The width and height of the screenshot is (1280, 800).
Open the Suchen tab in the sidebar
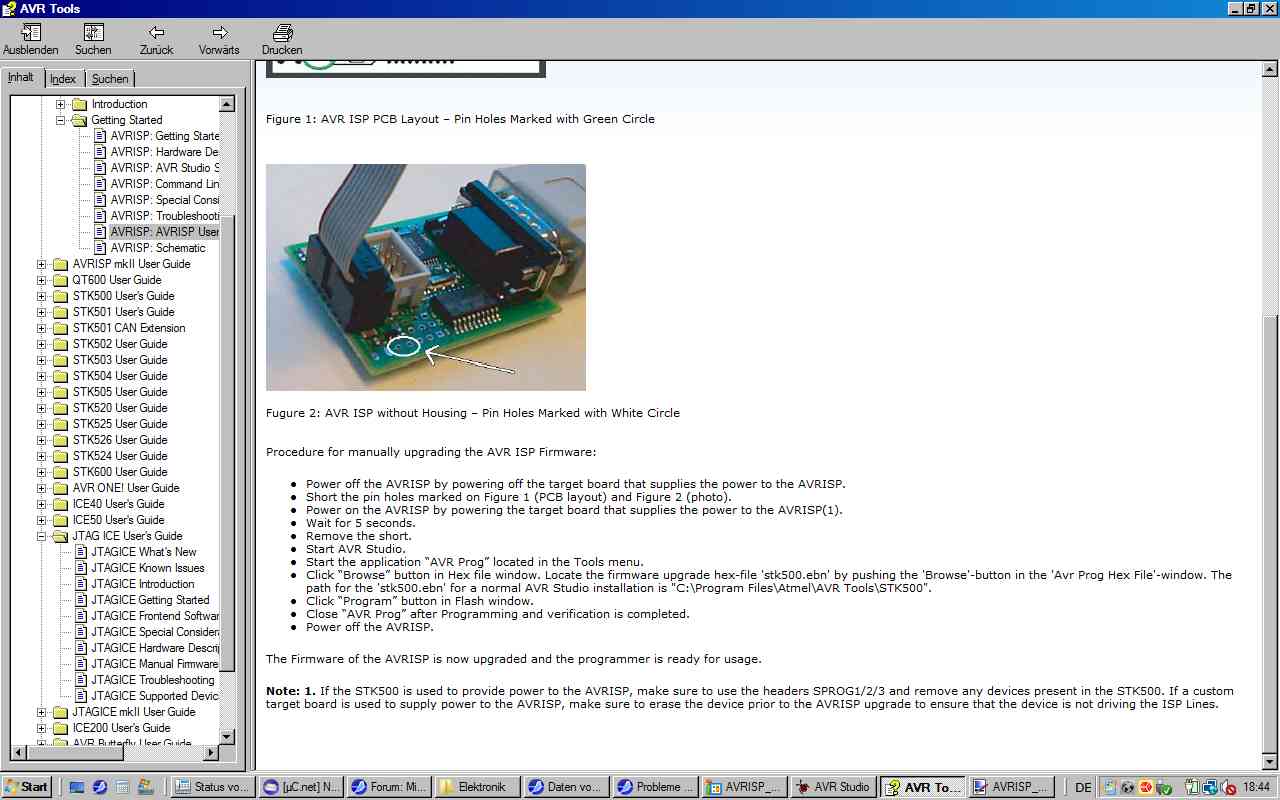point(110,78)
